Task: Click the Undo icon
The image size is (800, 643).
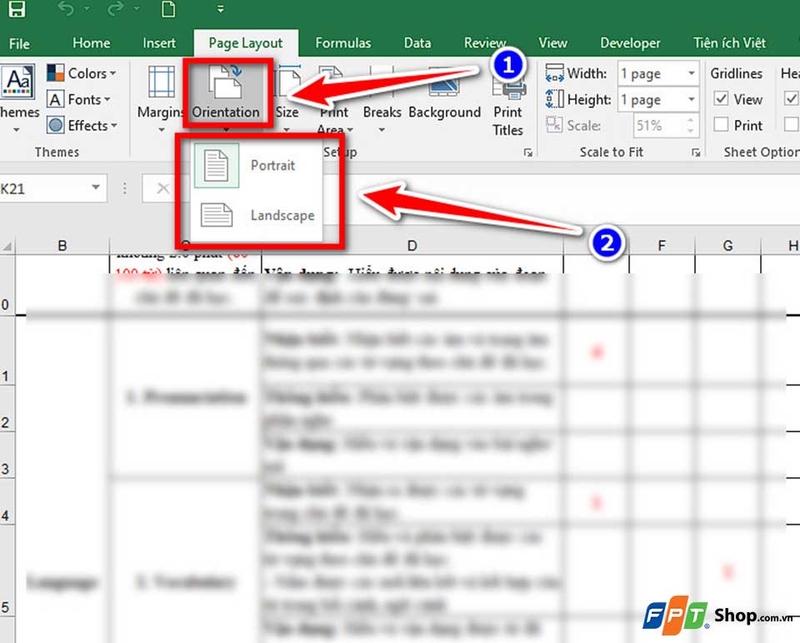Action: click(67, 9)
